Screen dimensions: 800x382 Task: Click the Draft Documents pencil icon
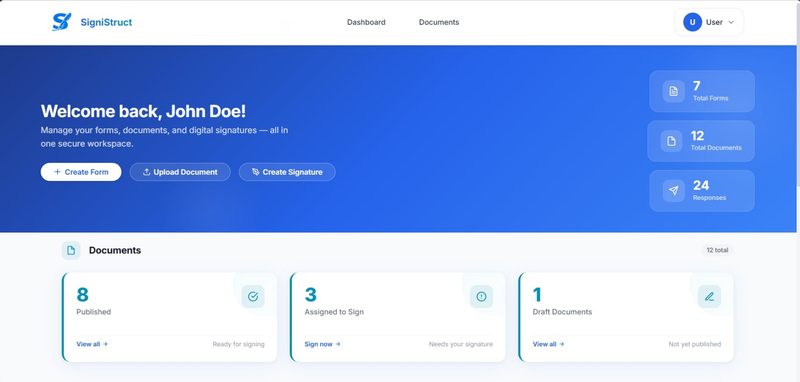click(x=709, y=296)
